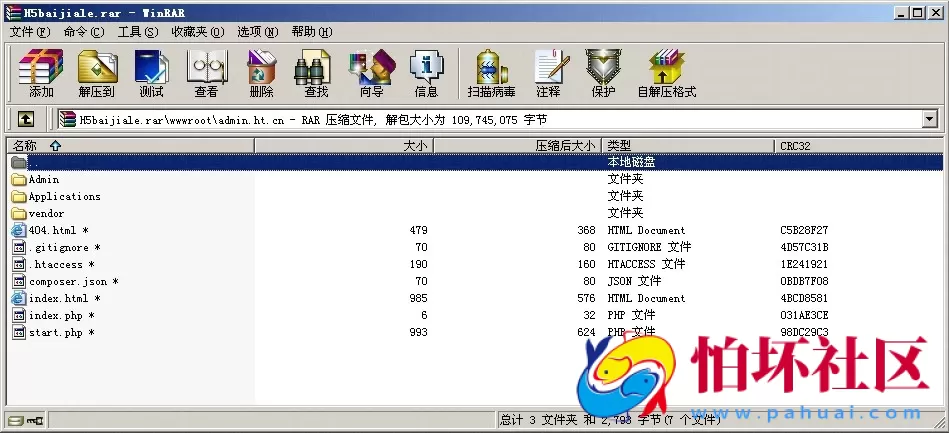Select the composer.json file name

(74, 281)
